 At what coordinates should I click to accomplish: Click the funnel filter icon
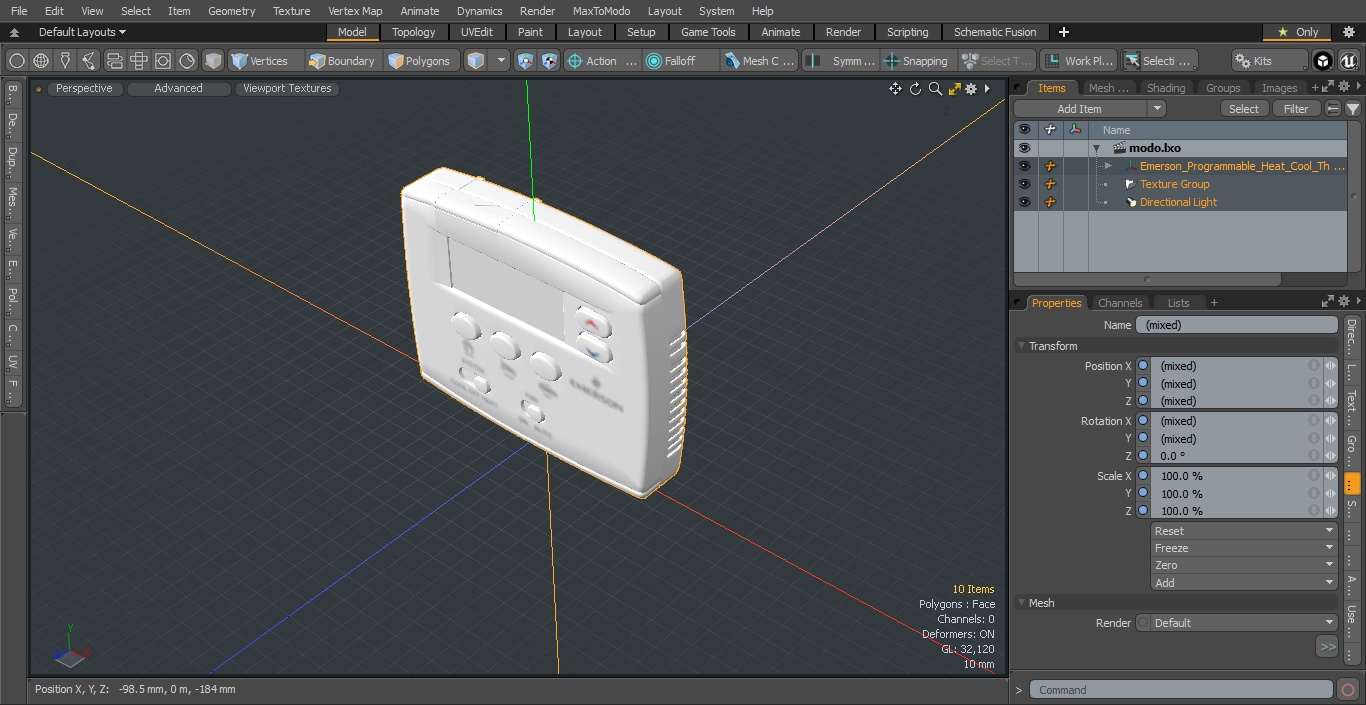click(1353, 109)
